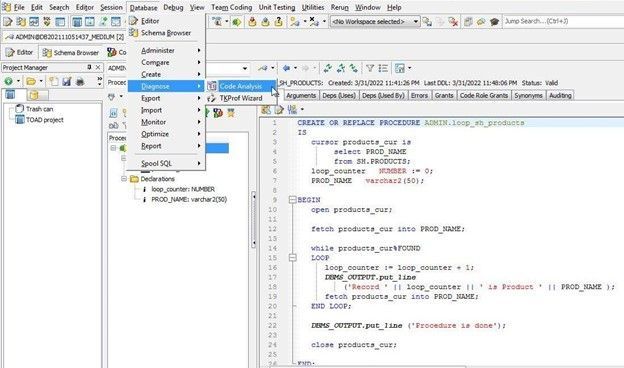
Task: Click the Commit toolbar icon
Action: coord(252,21)
